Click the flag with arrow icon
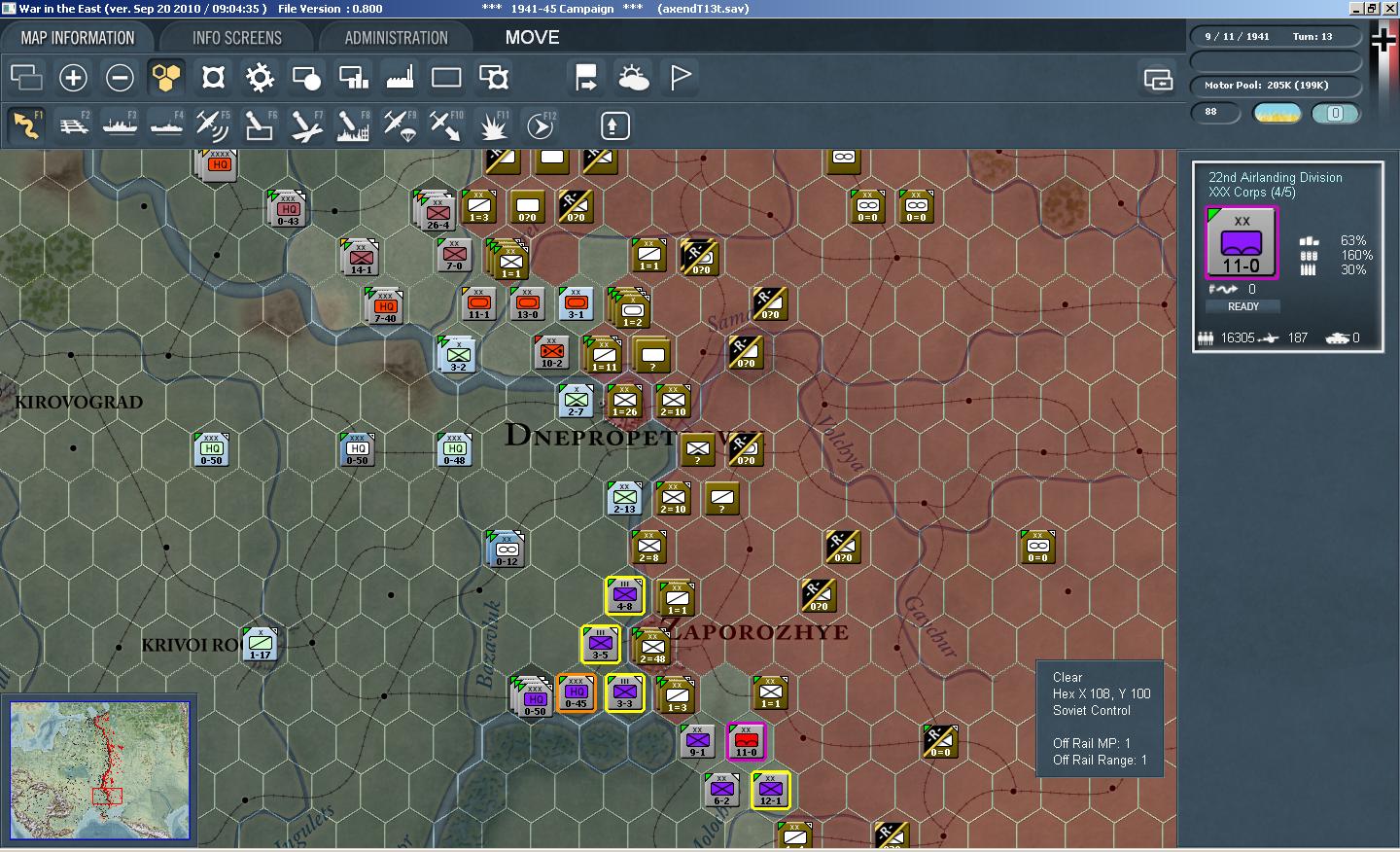This screenshot has width=1400, height=852. [586, 78]
